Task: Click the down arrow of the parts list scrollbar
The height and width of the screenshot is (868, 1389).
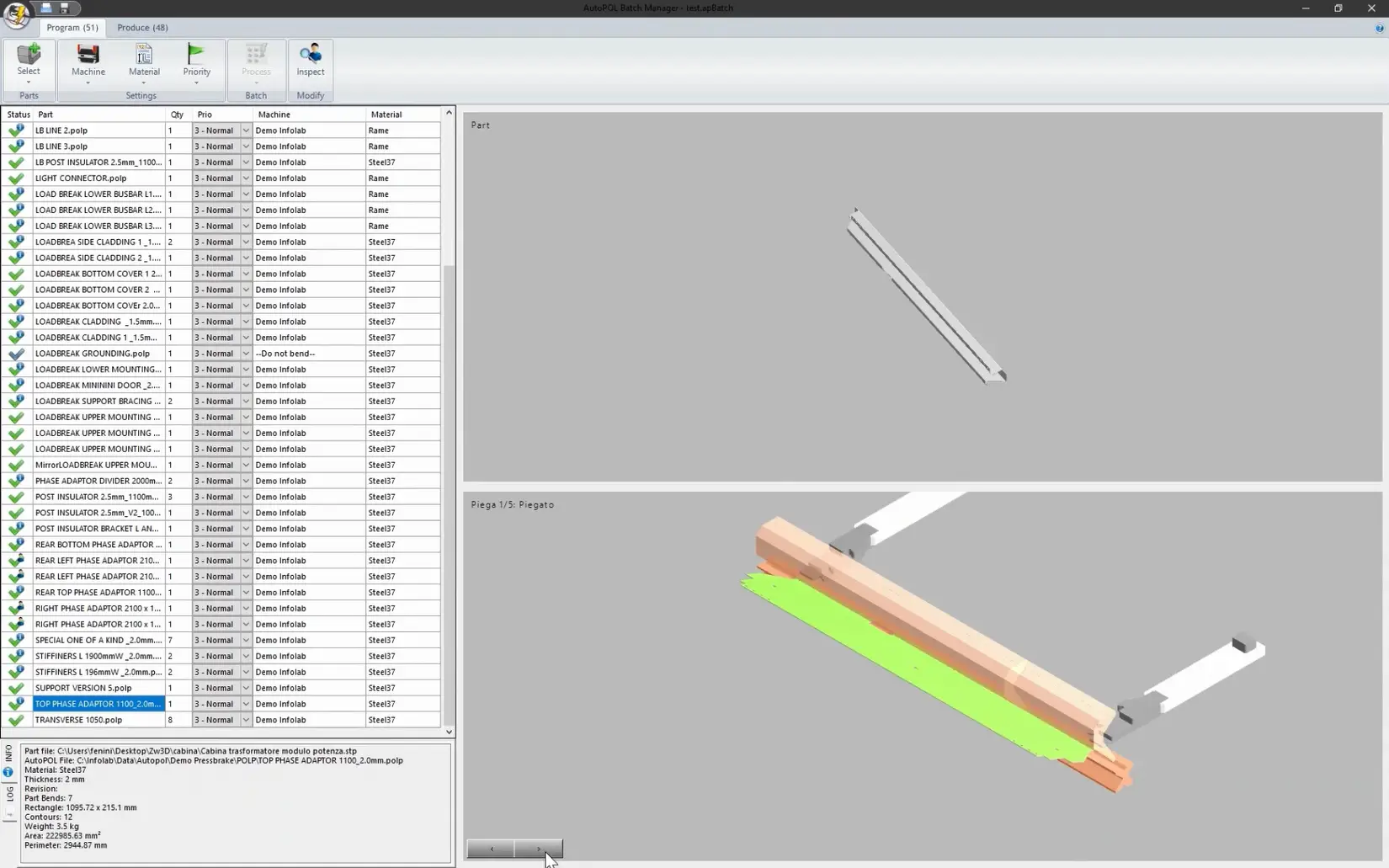Action: pos(449,731)
